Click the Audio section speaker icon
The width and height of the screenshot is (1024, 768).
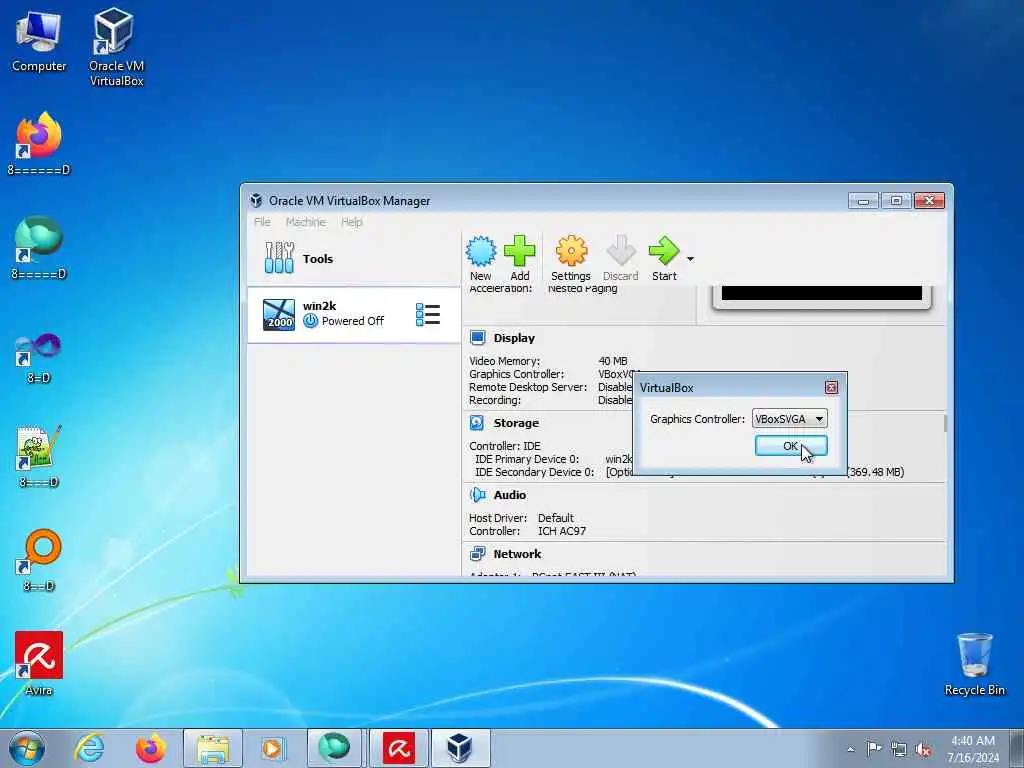477,494
